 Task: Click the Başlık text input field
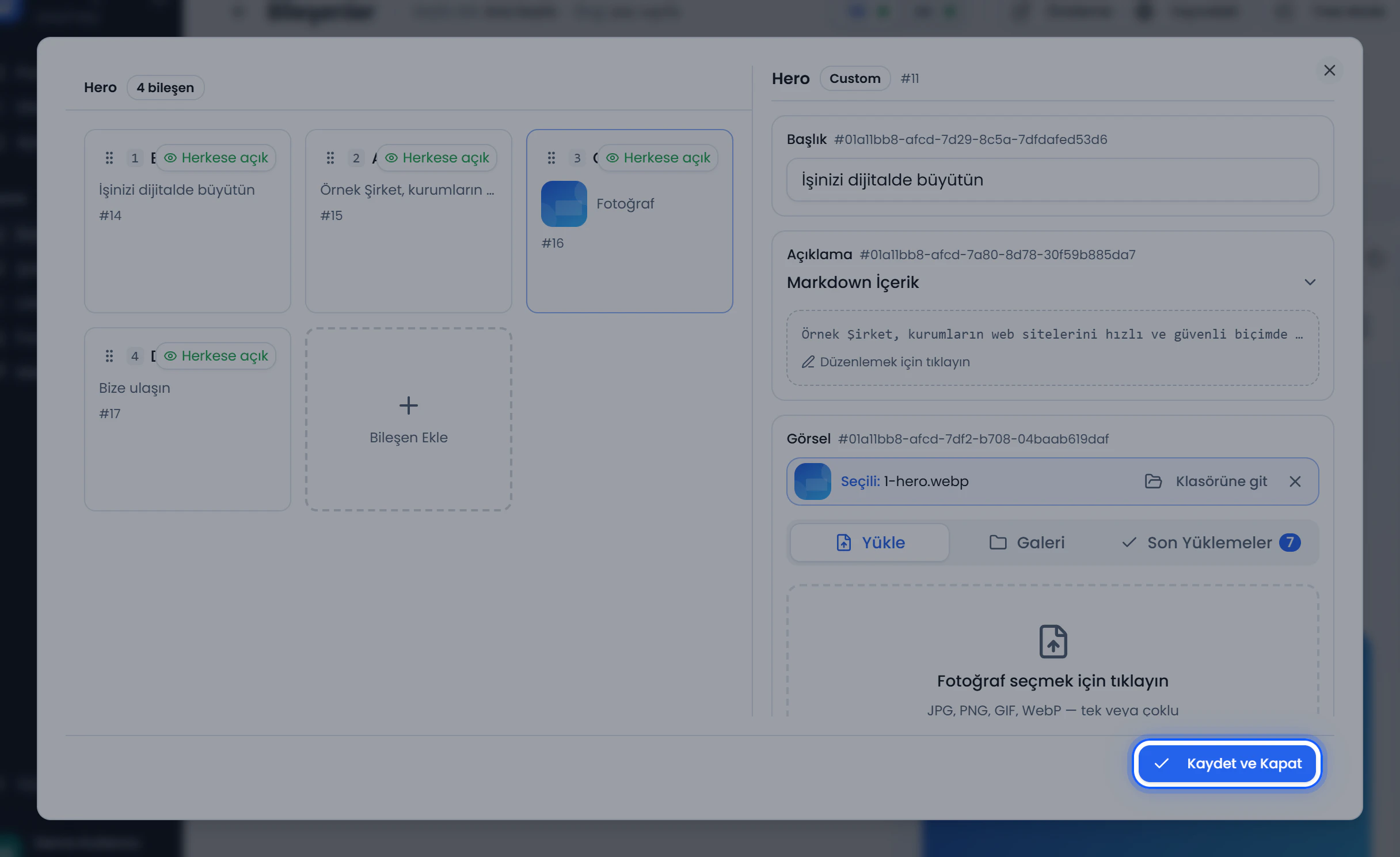1053,180
